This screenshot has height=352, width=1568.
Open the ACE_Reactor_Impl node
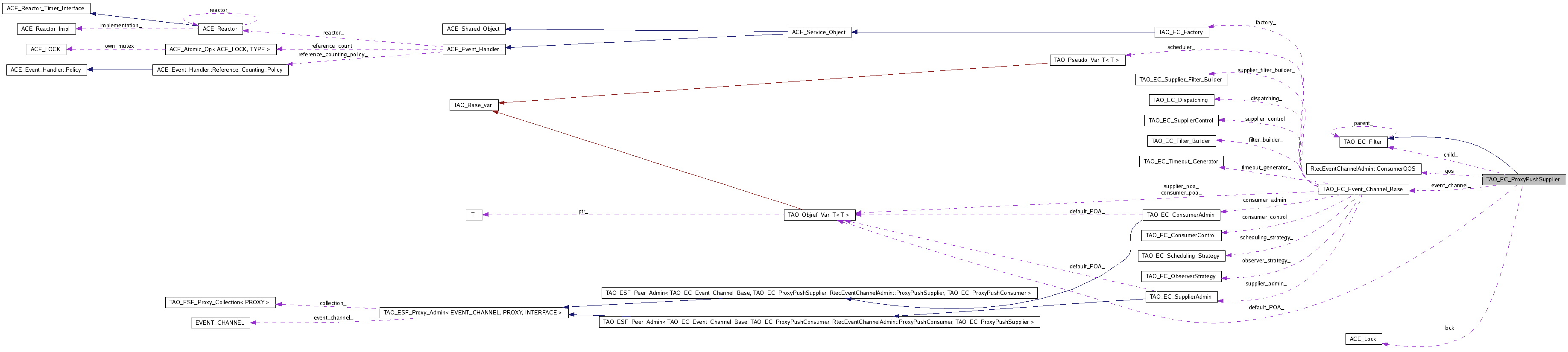click(x=46, y=29)
